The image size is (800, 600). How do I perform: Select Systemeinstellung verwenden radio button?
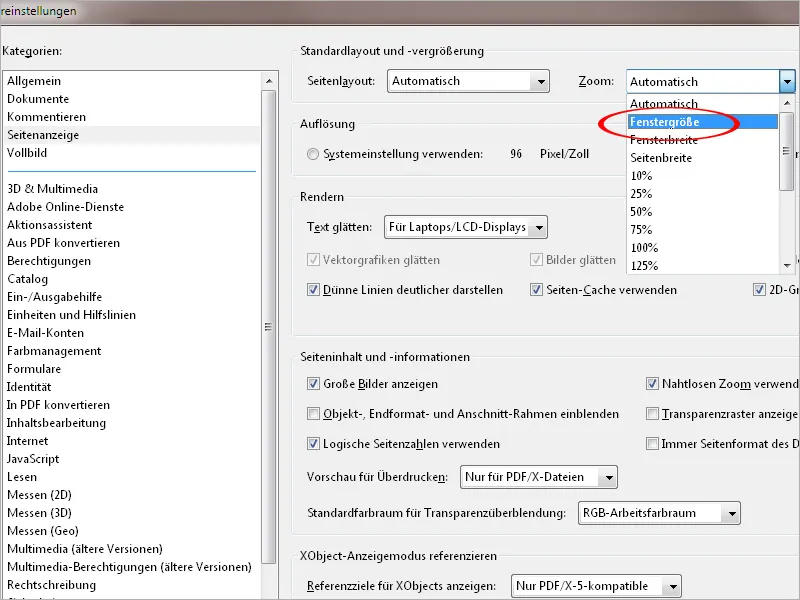pos(313,154)
